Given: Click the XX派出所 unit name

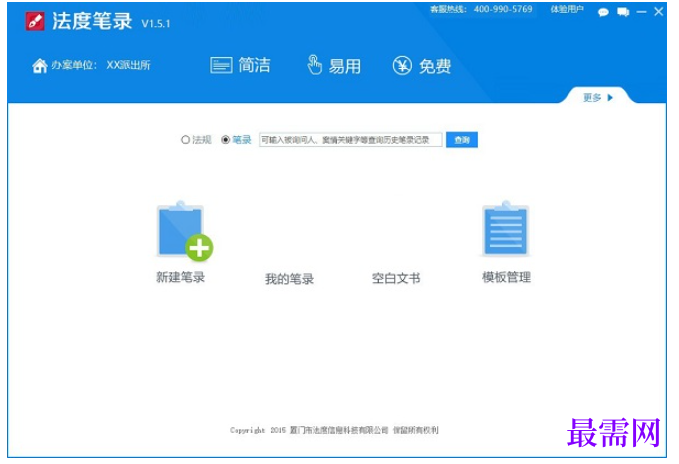Looking at the screenshot, I should [128, 65].
